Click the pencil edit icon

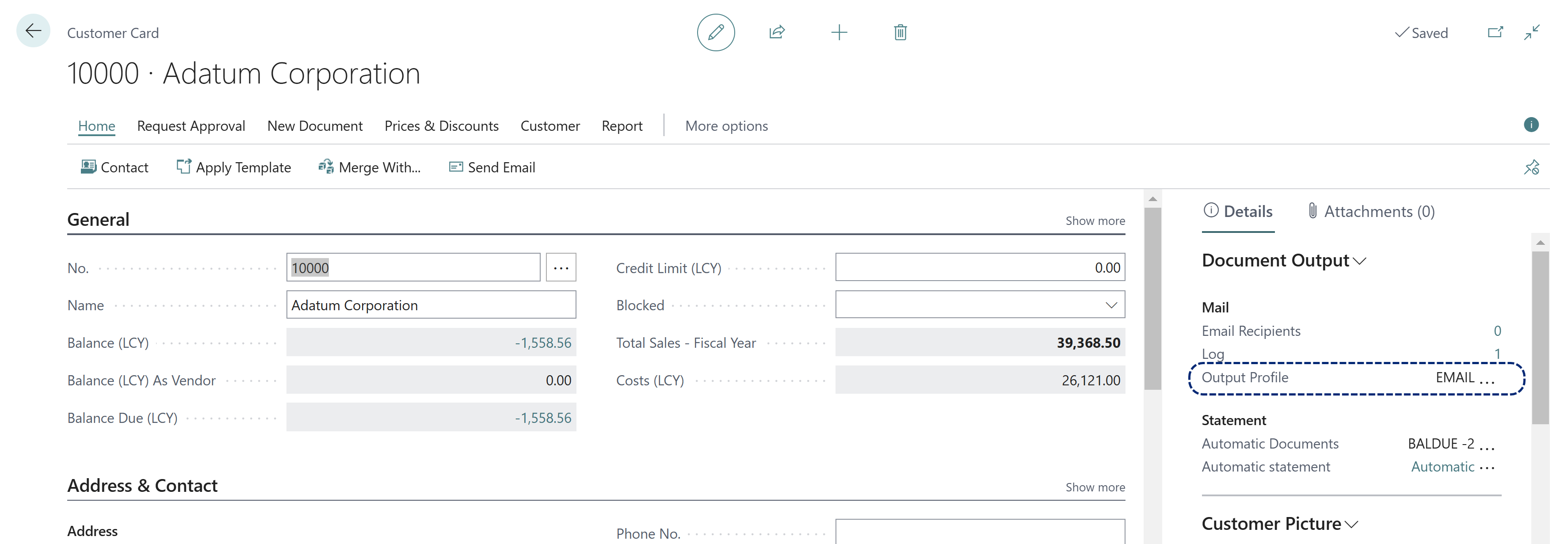(x=716, y=32)
